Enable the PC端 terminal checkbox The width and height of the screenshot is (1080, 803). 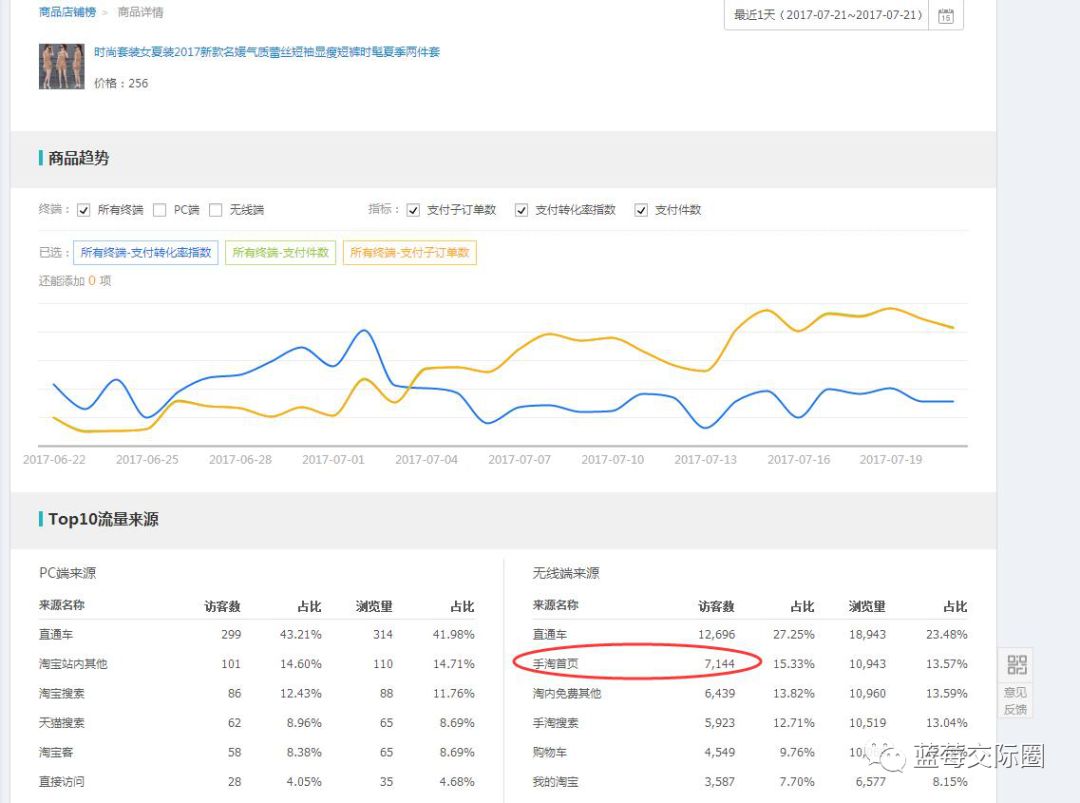157,210
